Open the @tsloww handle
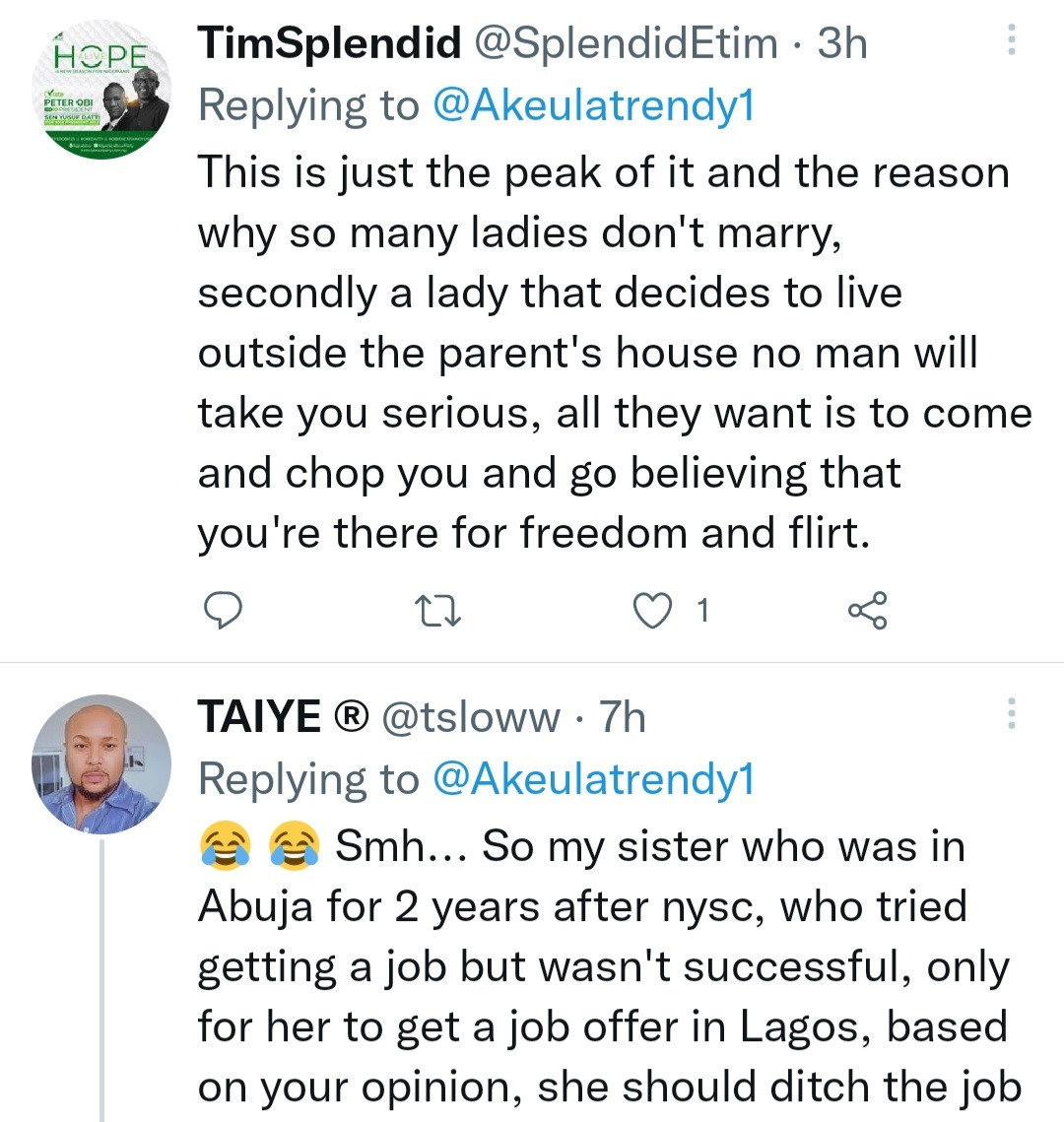This screenshot has height=1122, width=1064. (x=469, y=718)
